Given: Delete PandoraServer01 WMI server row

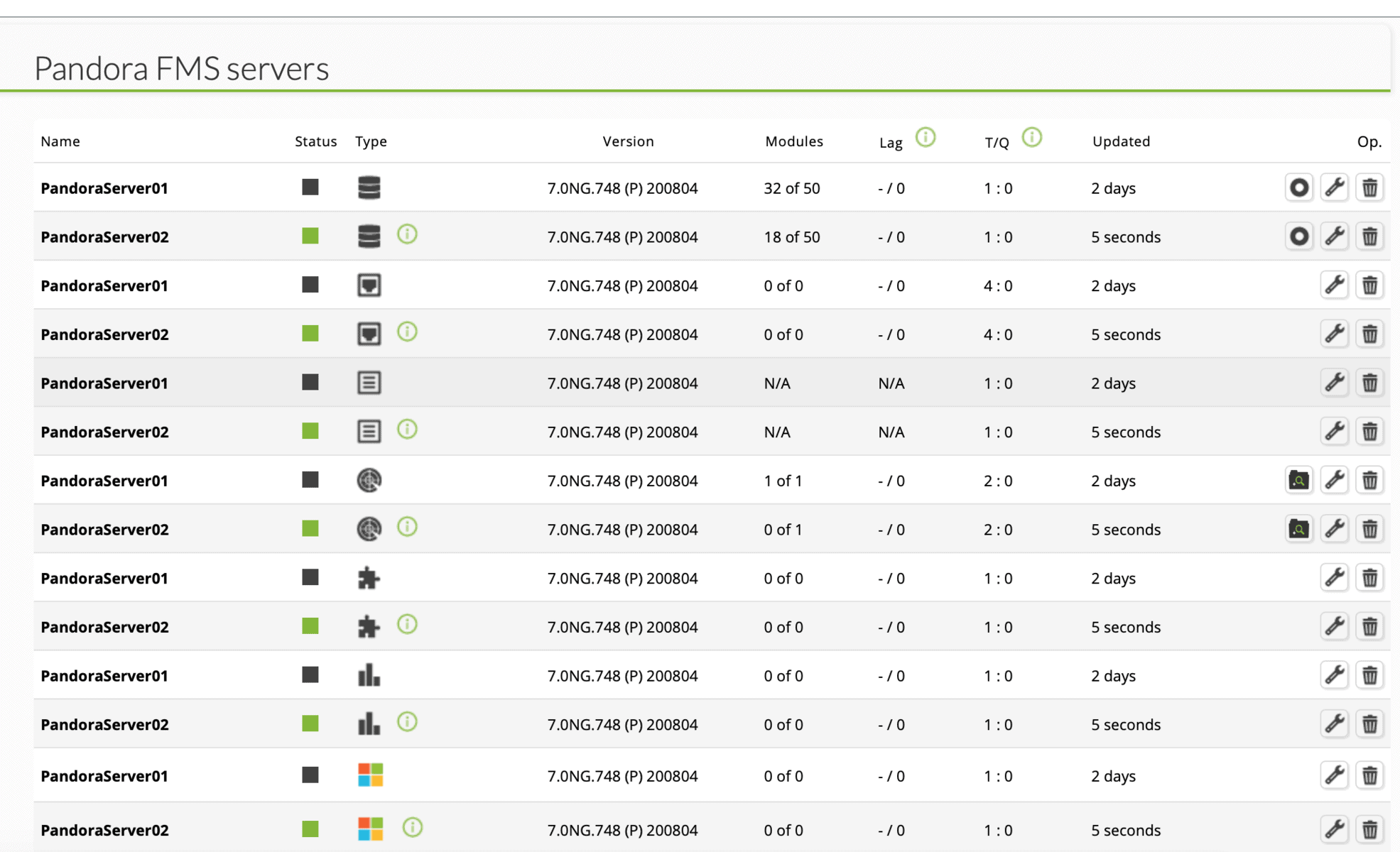Looking at the screenshot, I should click(x=1369, y=775).
